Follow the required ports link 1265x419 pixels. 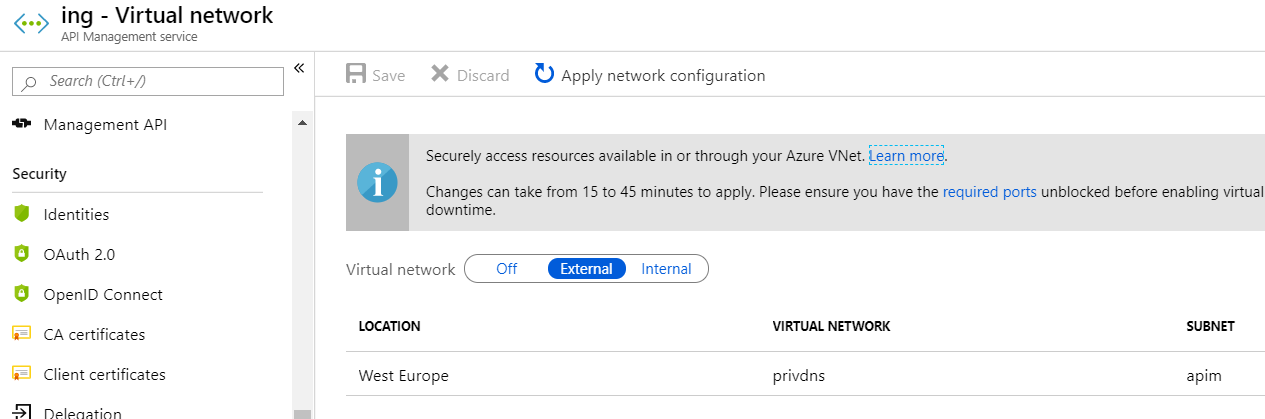click(x=989, y=192)
